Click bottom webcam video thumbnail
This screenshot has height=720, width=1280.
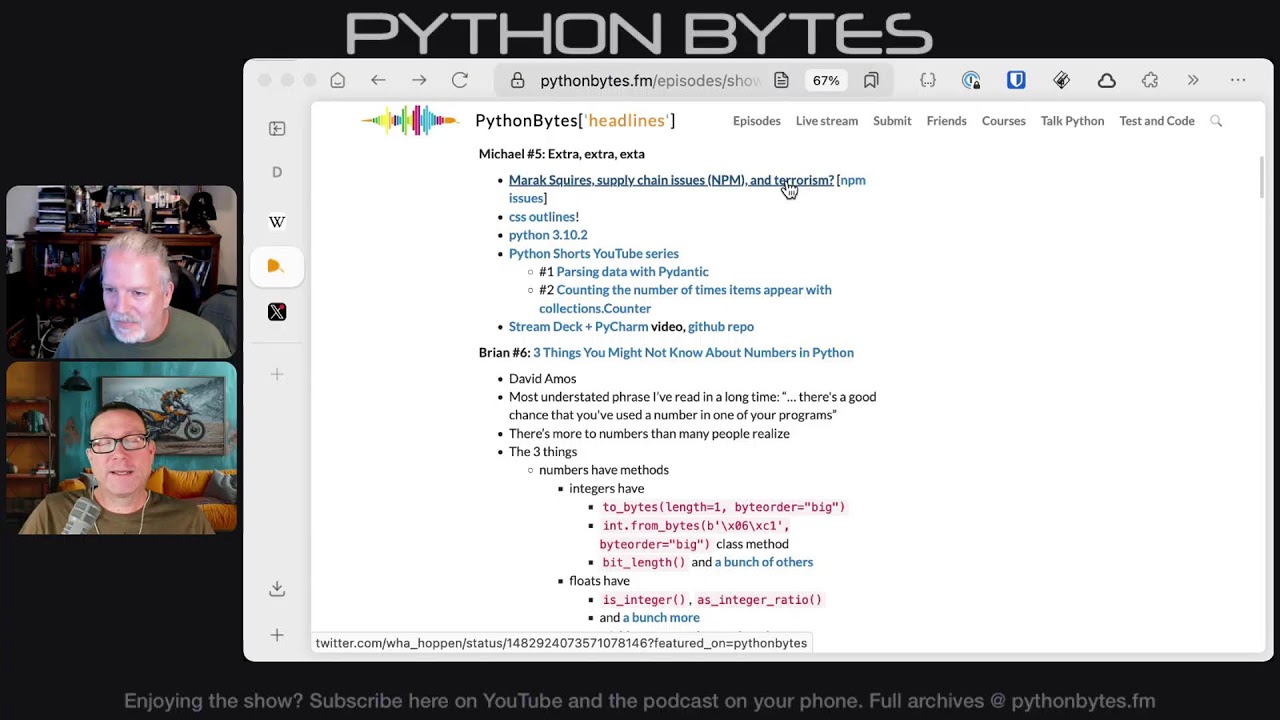click(x=122, y=447)
